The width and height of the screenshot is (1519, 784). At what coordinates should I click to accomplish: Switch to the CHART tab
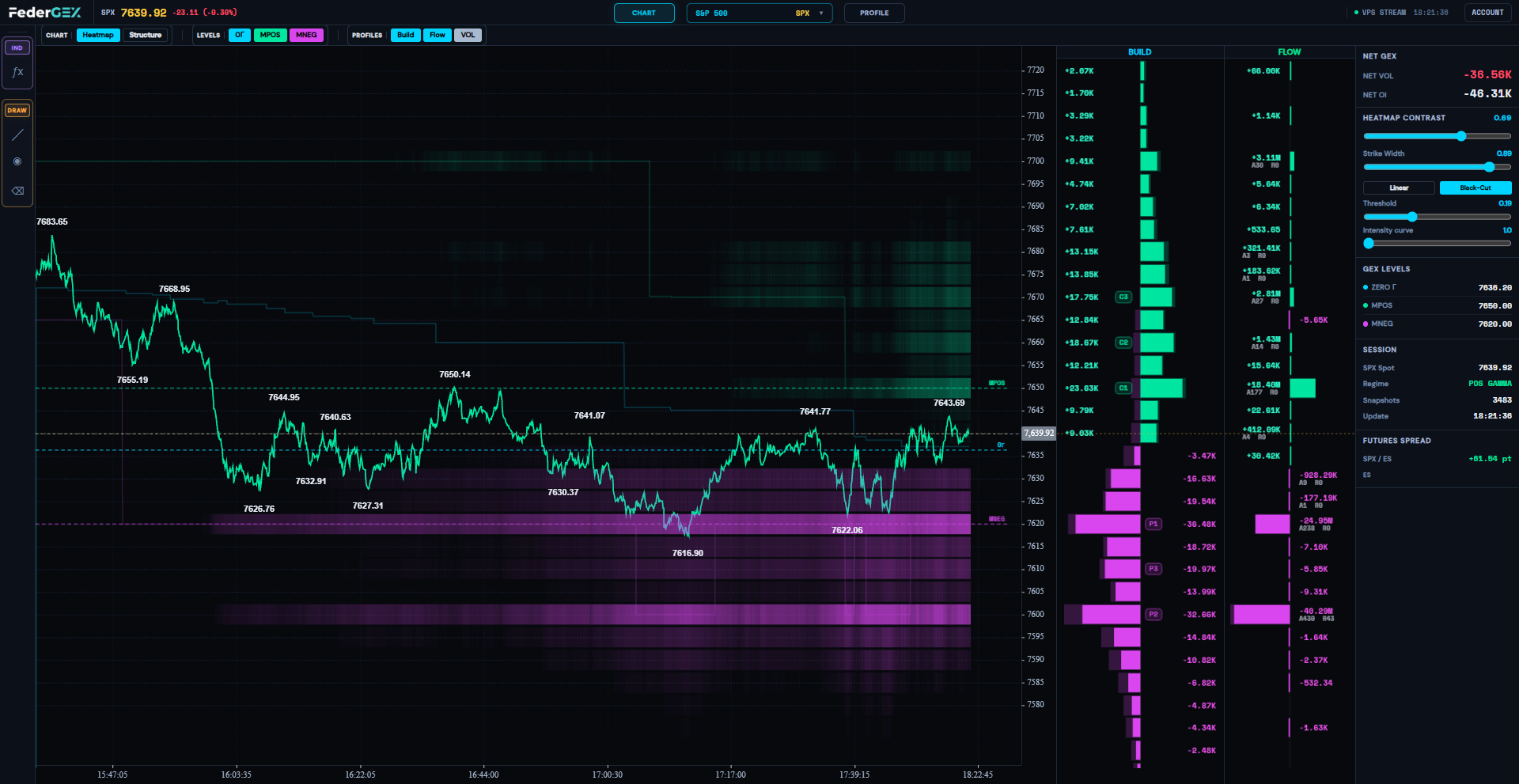[x=644, y=13]
